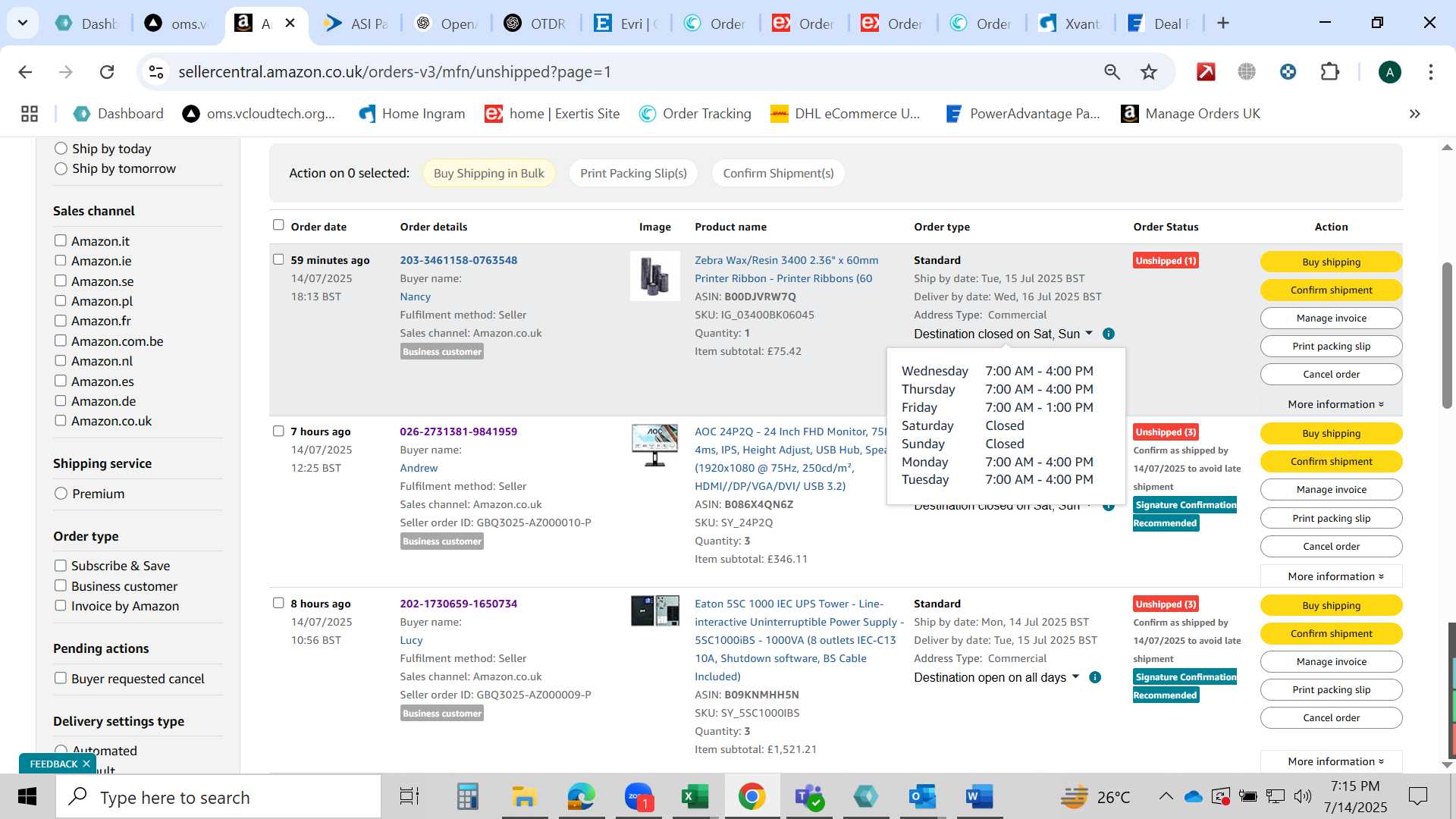The image size is (1456, 819).
Task: Check the Amazon.co.uk sales channel box
Action: (x=61, y=421)
